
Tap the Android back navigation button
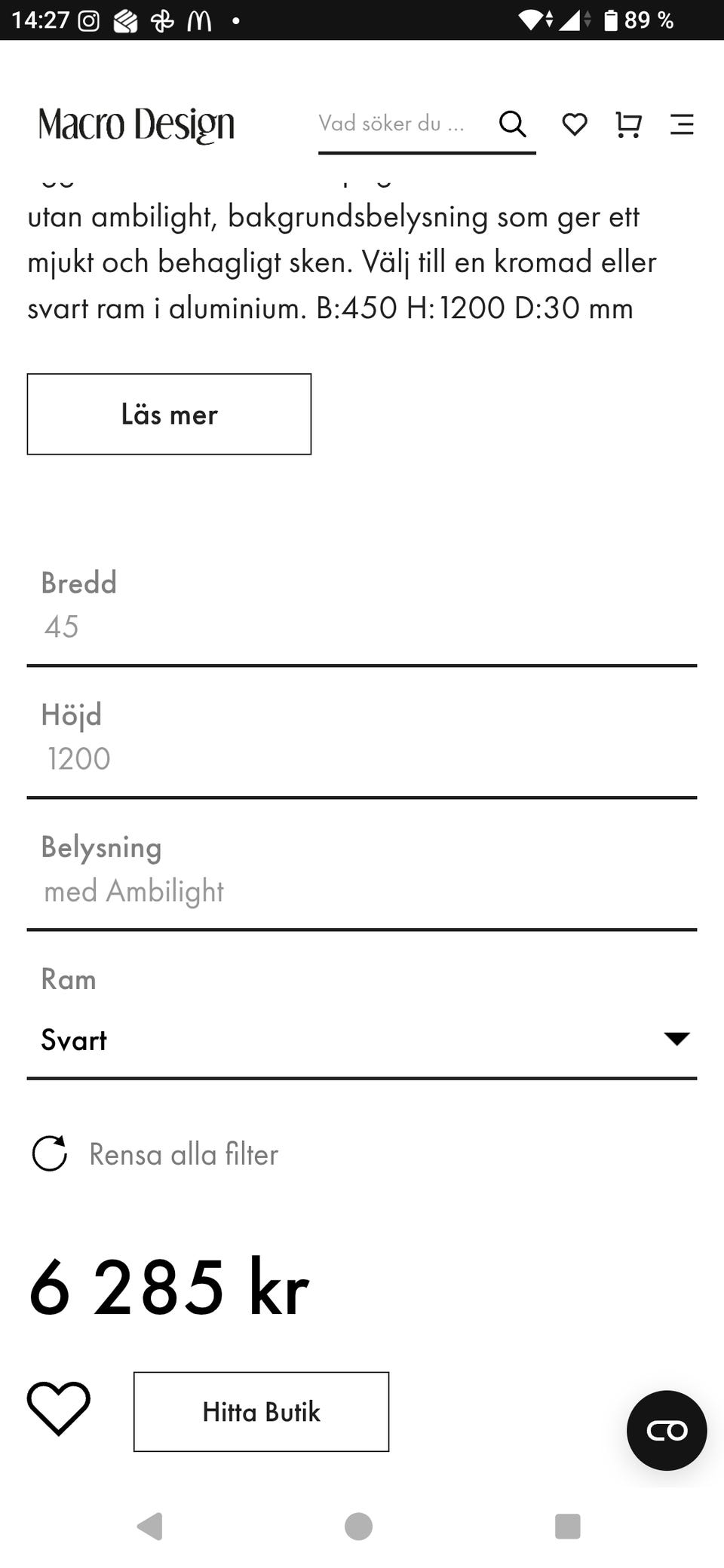[x=150, y=1526]
